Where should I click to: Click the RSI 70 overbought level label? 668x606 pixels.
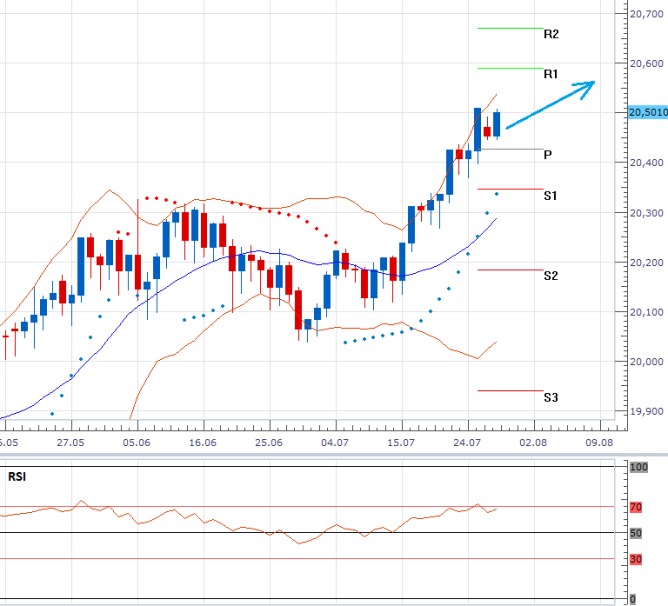(x=636, y=507)
